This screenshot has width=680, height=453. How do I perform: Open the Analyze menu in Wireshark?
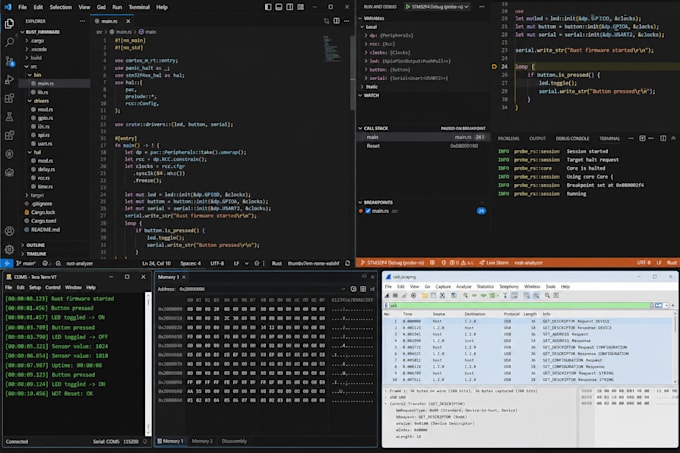click(463, 287)
